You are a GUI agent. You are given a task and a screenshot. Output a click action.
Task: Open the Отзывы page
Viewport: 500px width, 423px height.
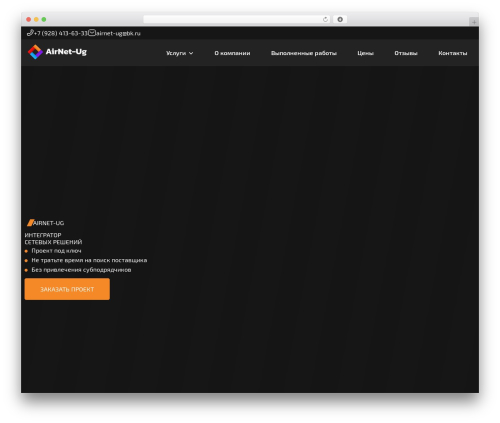coord(406,53)
